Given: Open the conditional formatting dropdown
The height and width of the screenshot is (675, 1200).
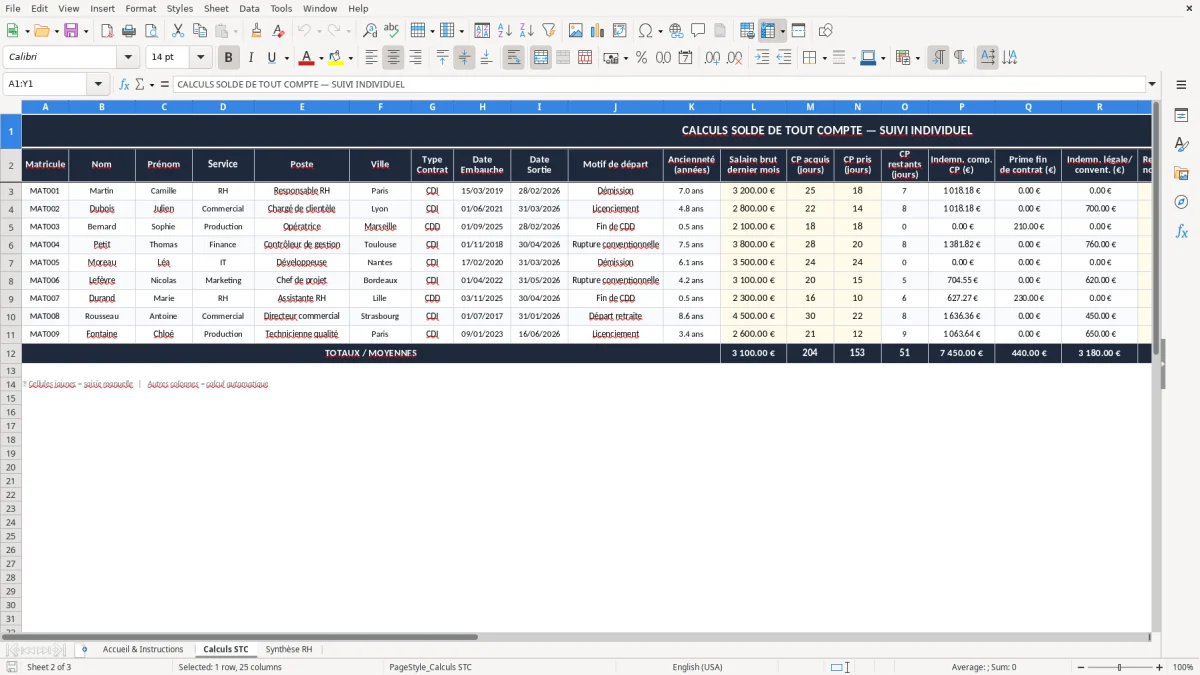Looking at the screenshot, I should 917,58.
